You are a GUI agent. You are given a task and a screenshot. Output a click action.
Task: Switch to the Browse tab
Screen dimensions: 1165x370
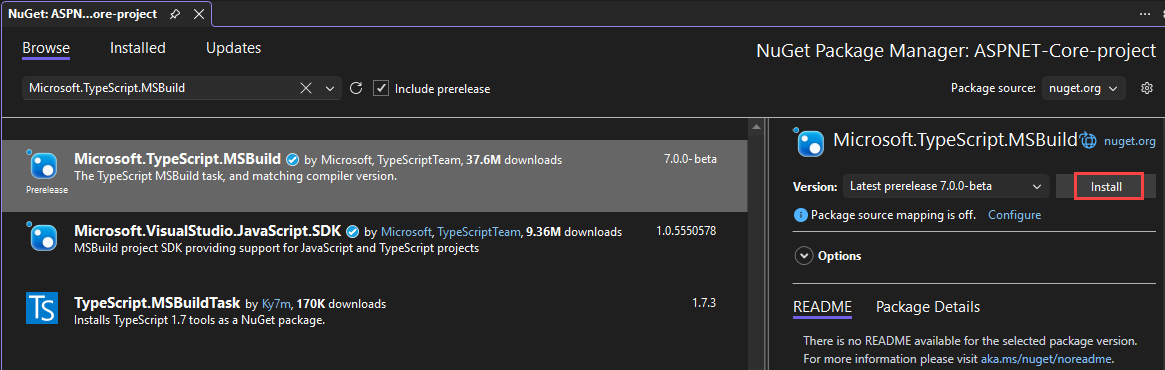pyautogui.click(x=45, y=48)
